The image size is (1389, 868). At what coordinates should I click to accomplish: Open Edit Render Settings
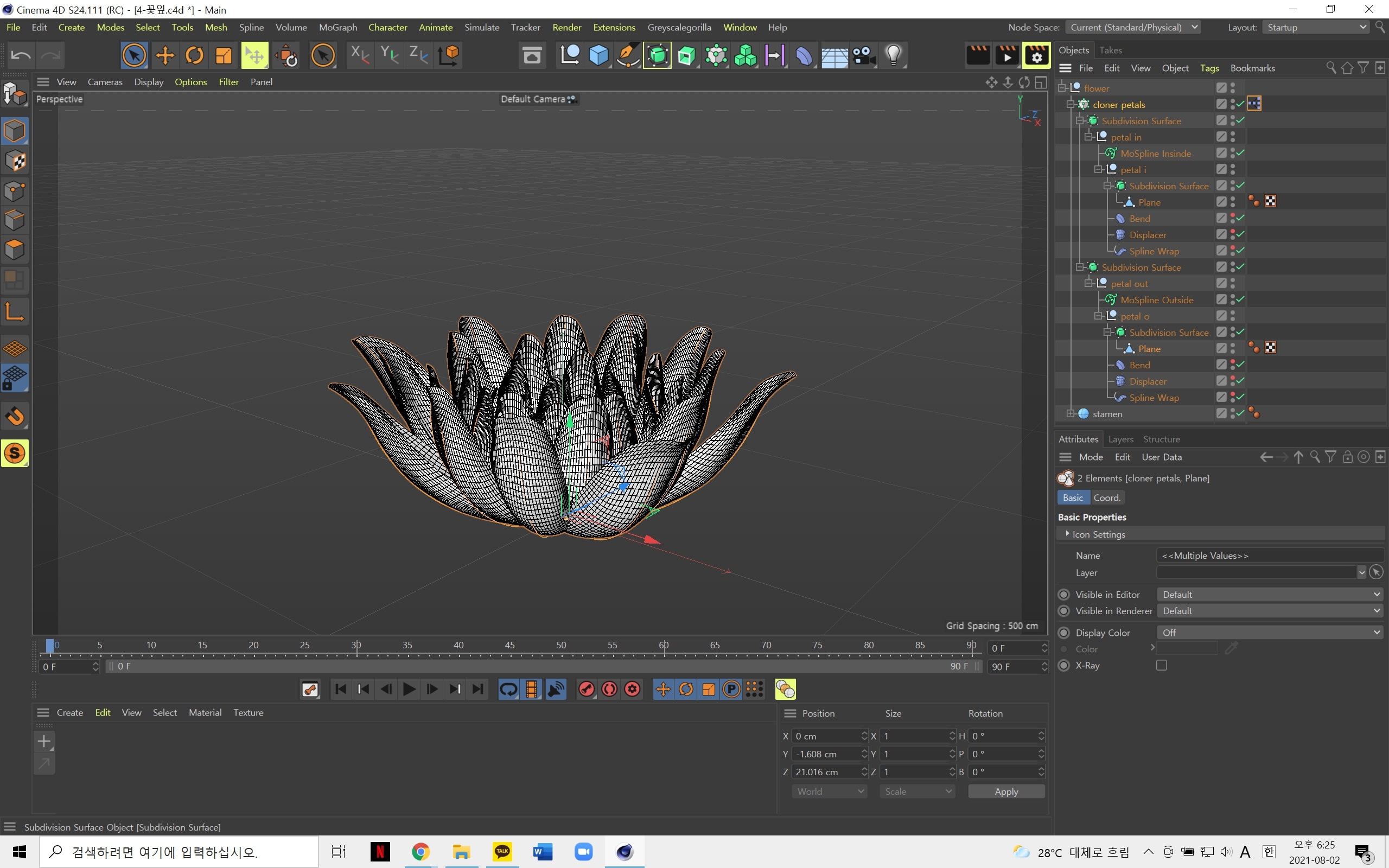point(1036,56)
